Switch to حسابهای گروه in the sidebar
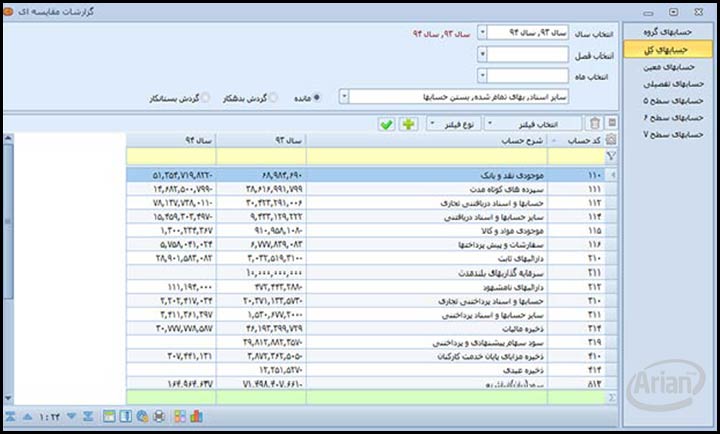Viewport: 720px width, 434px height. pyautogui.click(x=668, y=32)
